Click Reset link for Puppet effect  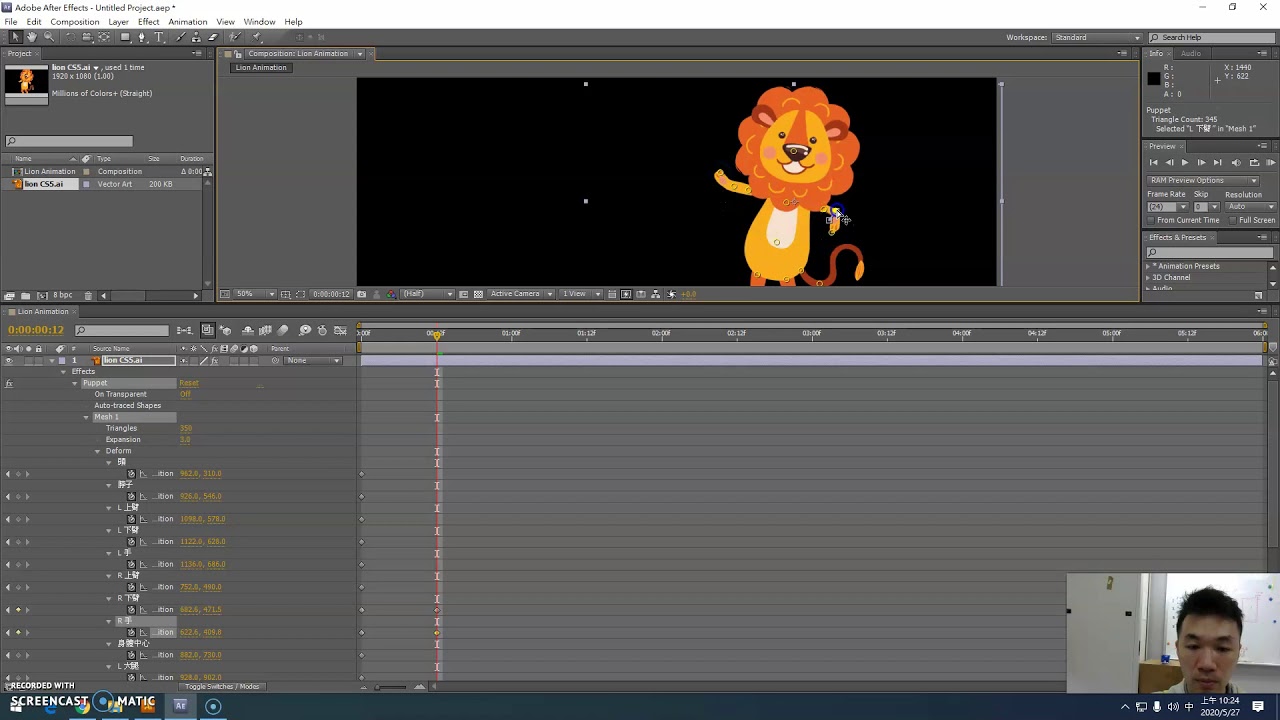[188, 383]
